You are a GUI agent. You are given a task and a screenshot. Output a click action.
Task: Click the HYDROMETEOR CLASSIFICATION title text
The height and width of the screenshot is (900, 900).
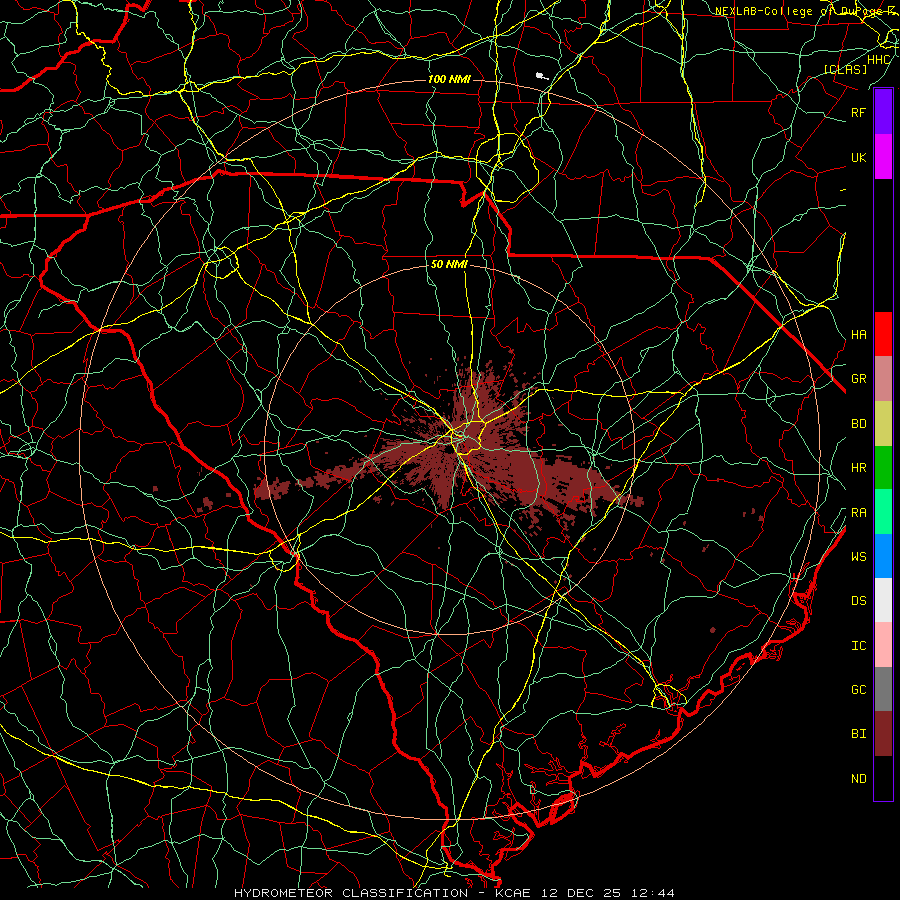pyautogui.click(x=351, y=893)
